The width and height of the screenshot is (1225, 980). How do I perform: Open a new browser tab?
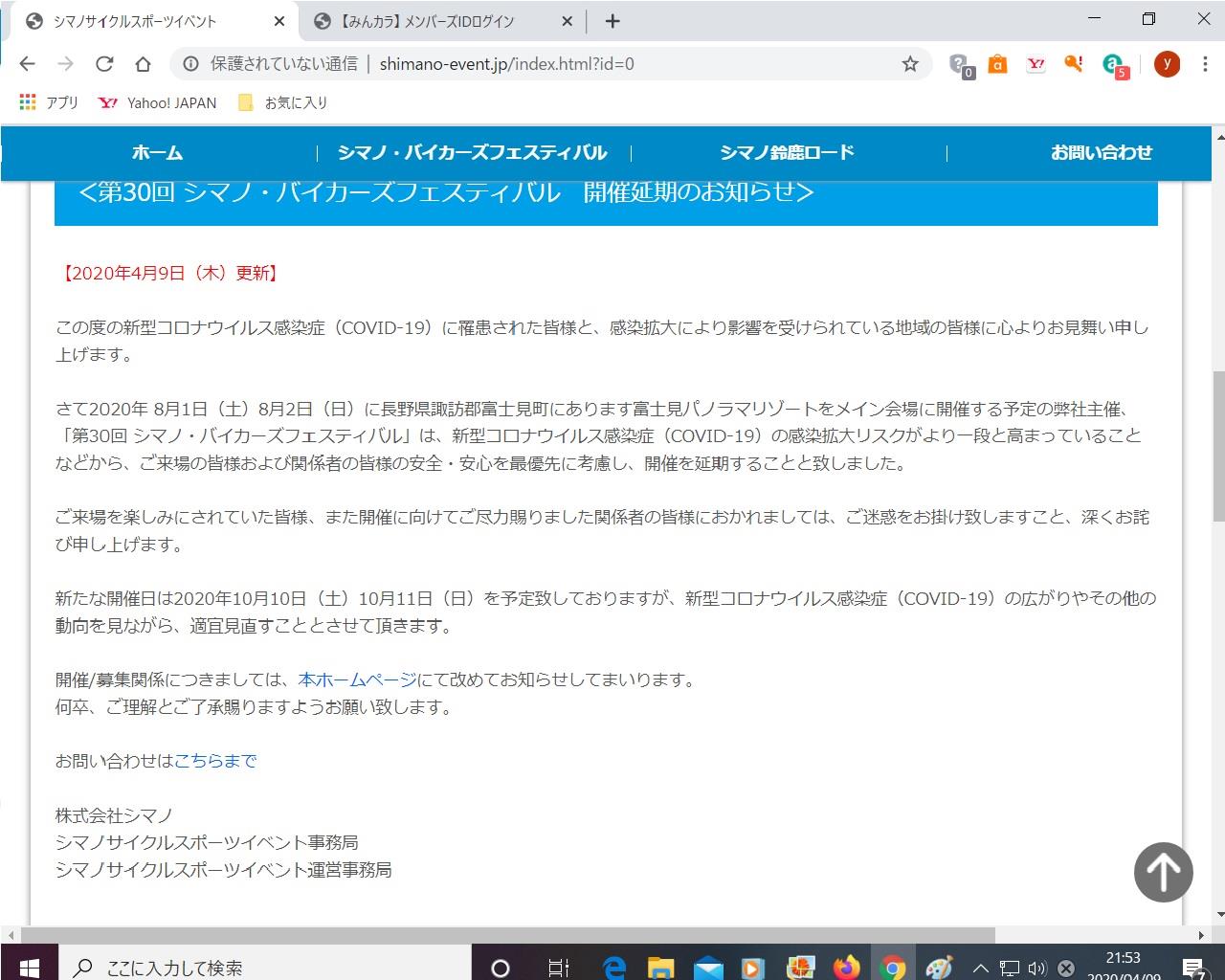coord(612,21)
